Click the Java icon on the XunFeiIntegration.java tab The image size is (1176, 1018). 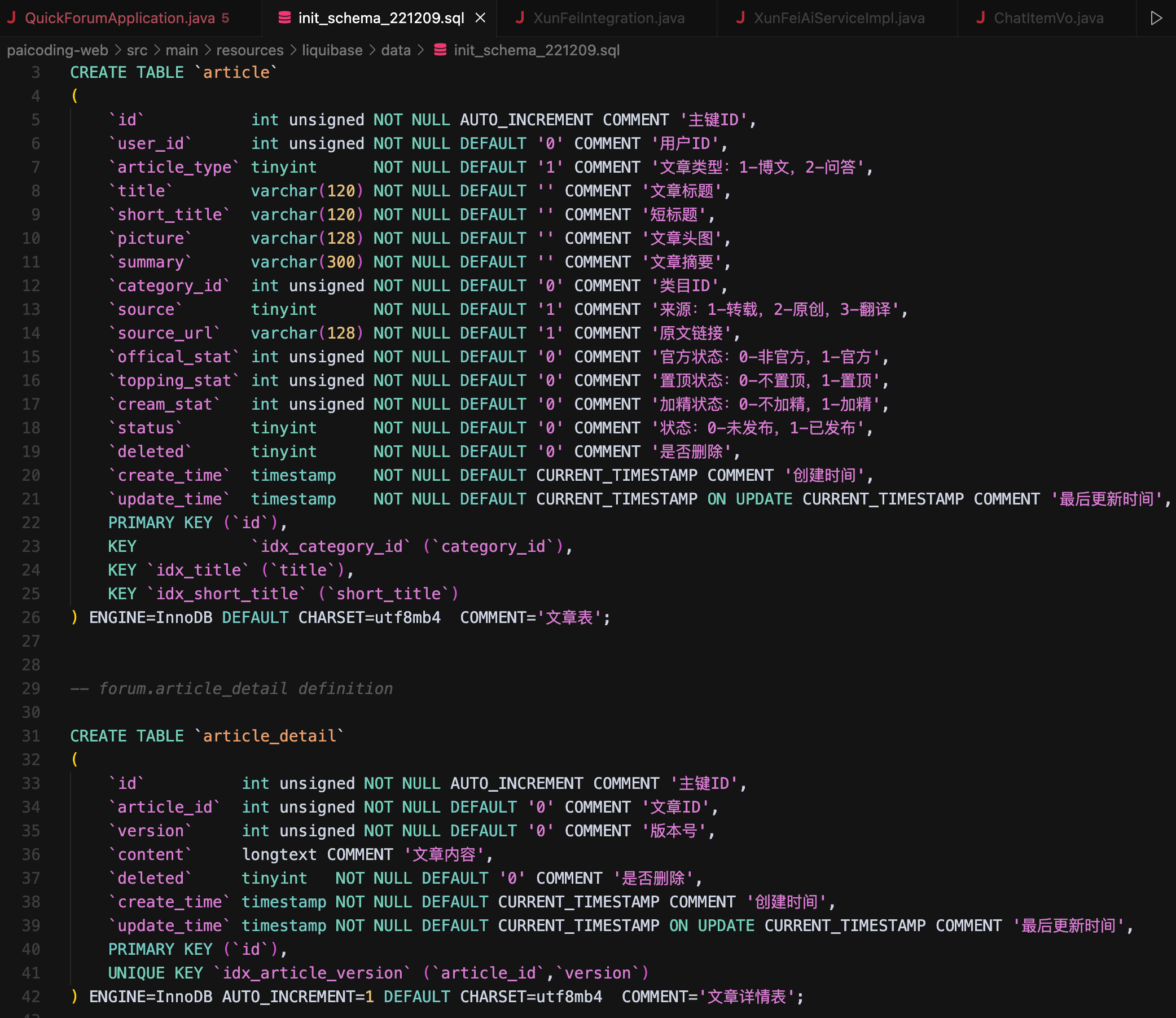tap(519, 18)
